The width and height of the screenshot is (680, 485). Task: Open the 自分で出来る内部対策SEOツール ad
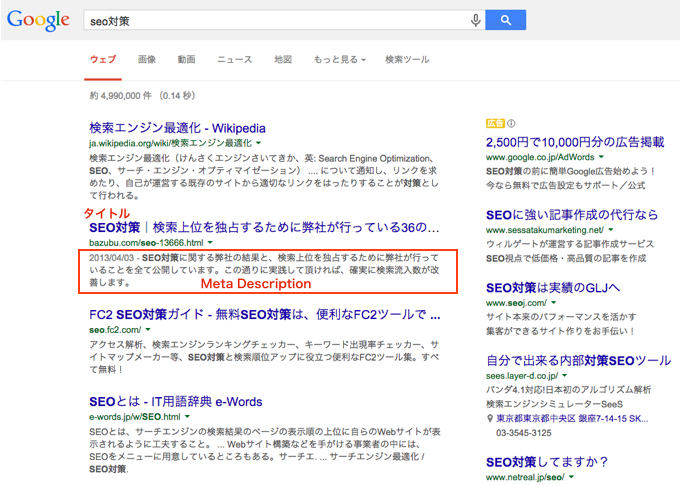[579, 360]
